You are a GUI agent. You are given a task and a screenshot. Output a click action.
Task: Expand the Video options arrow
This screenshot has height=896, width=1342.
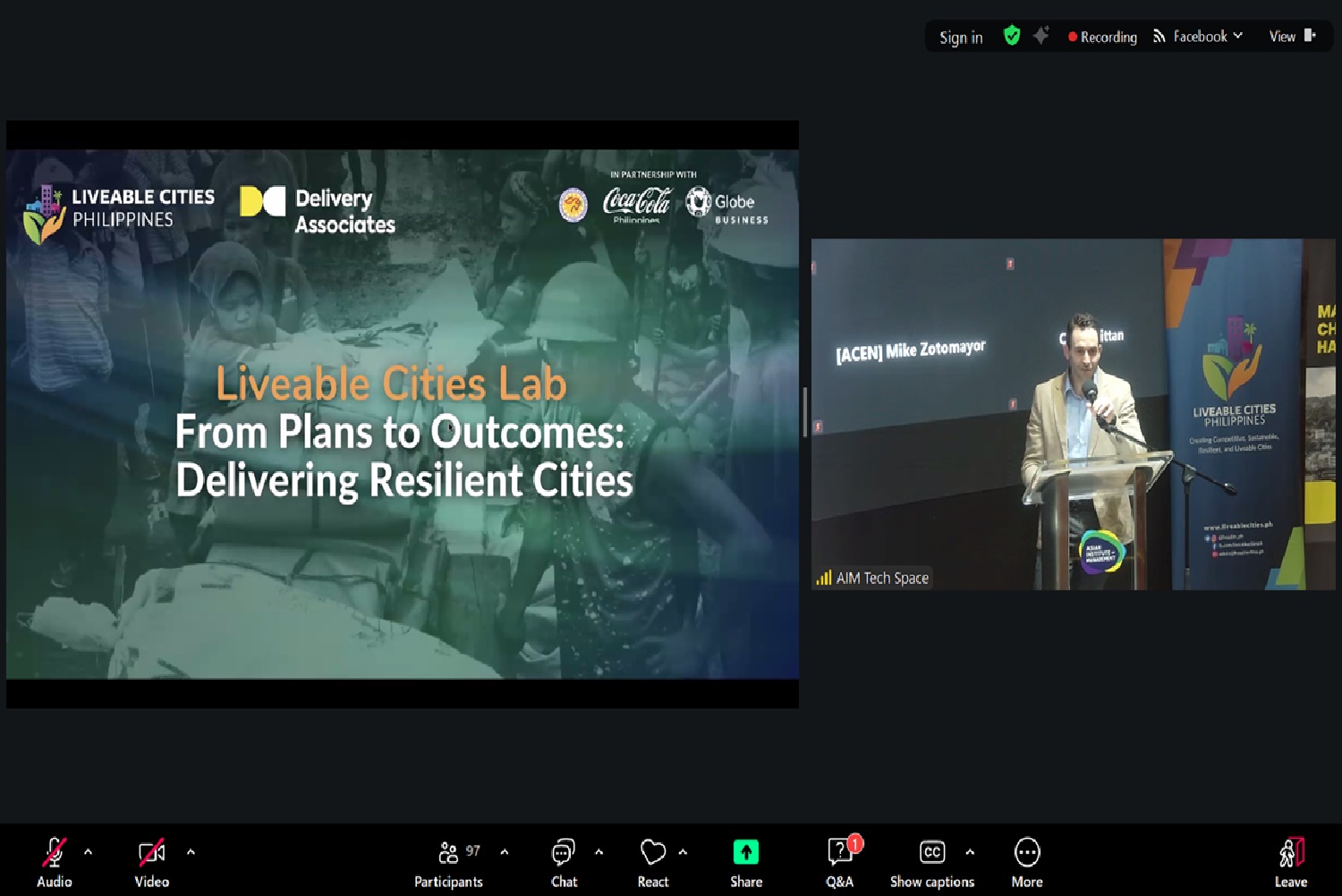tap(191, 852)
